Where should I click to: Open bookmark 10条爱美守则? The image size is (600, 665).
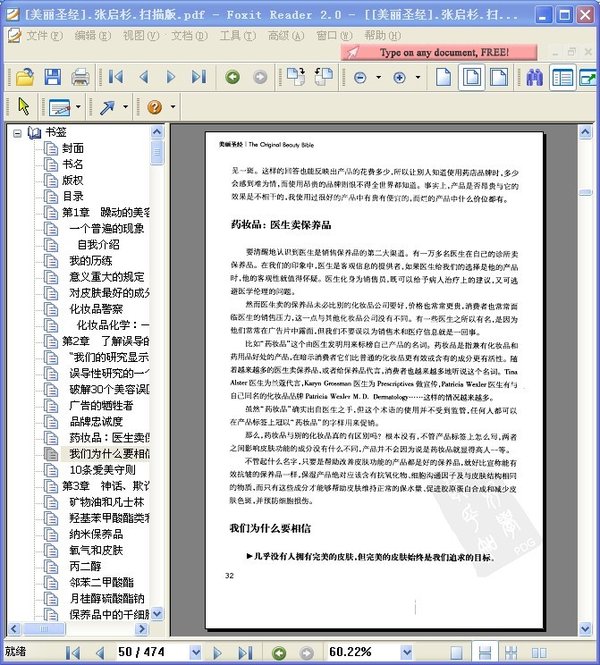click(102, 470)
